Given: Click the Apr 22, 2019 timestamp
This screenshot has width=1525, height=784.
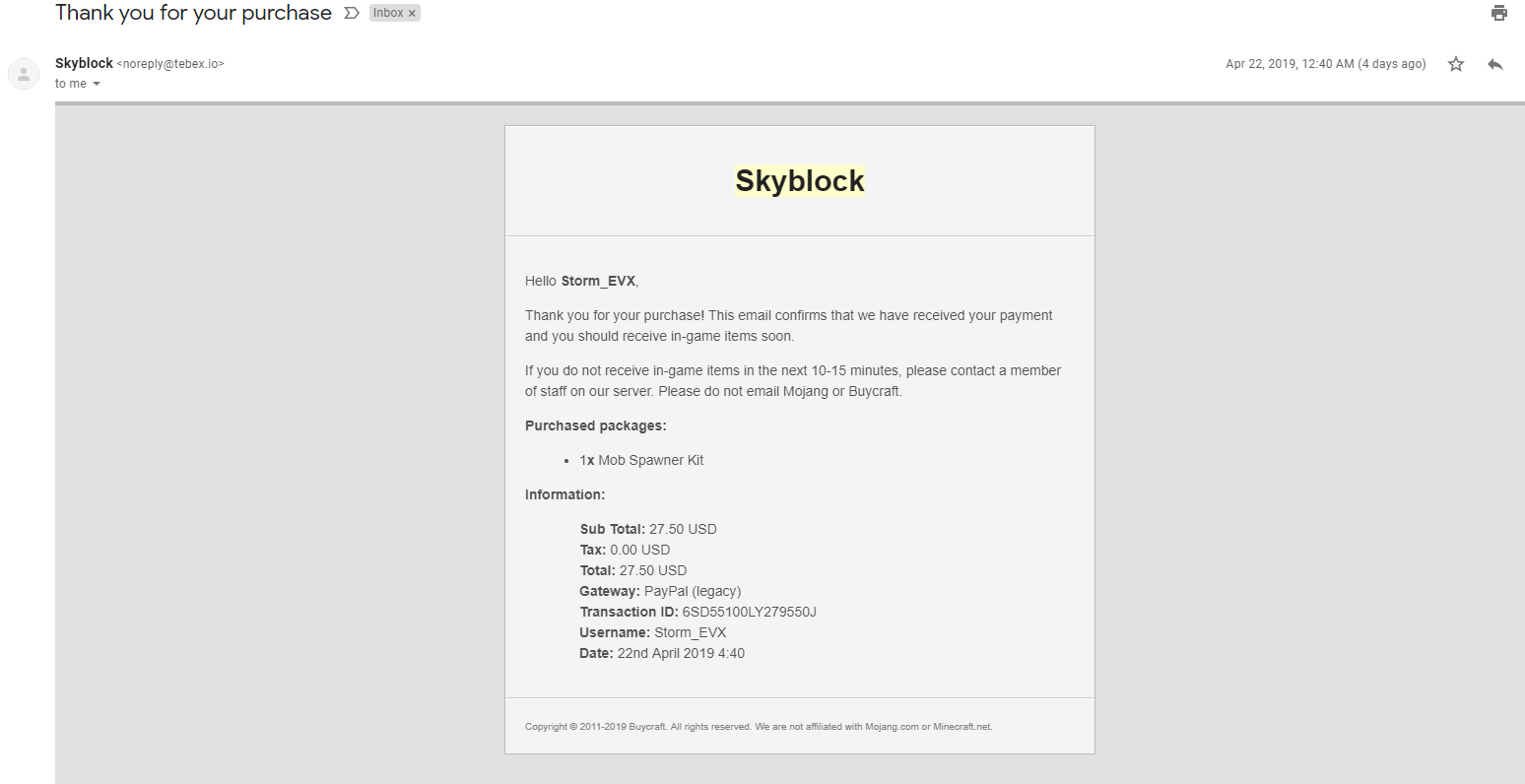Looking at the screenshot, I should tap(1325, 64).
